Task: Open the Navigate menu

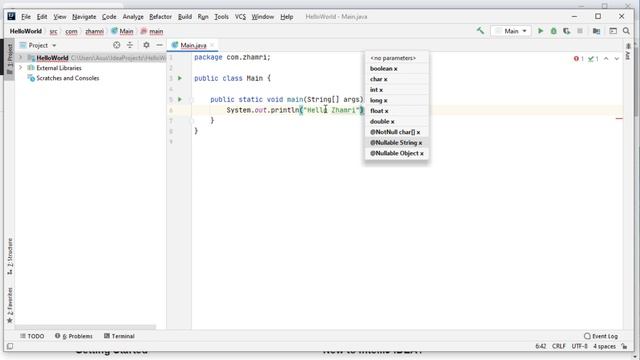Action: point(84,17)
